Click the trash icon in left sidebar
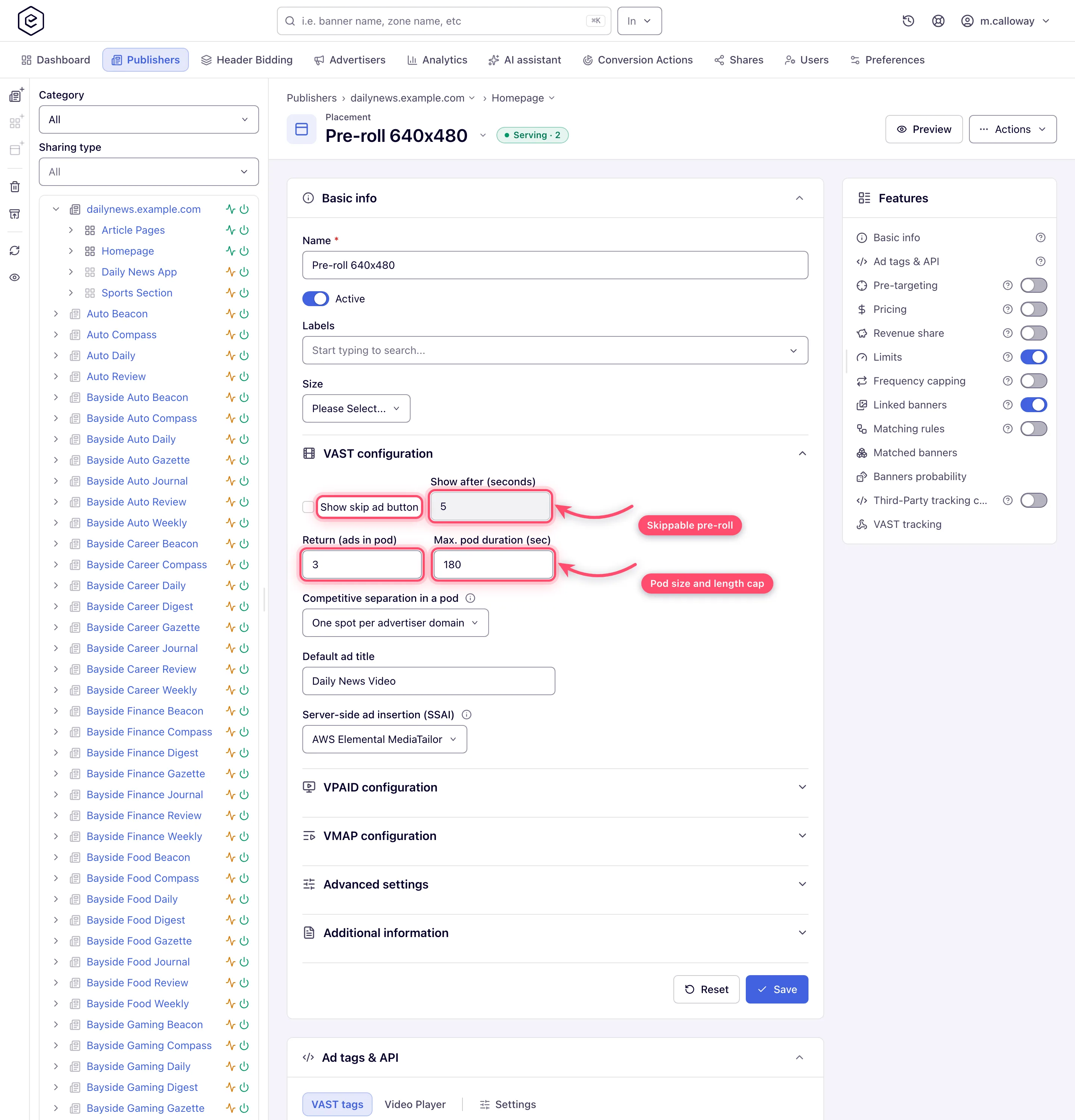The image size is (1075, 1120). click(x=15, y=187)
